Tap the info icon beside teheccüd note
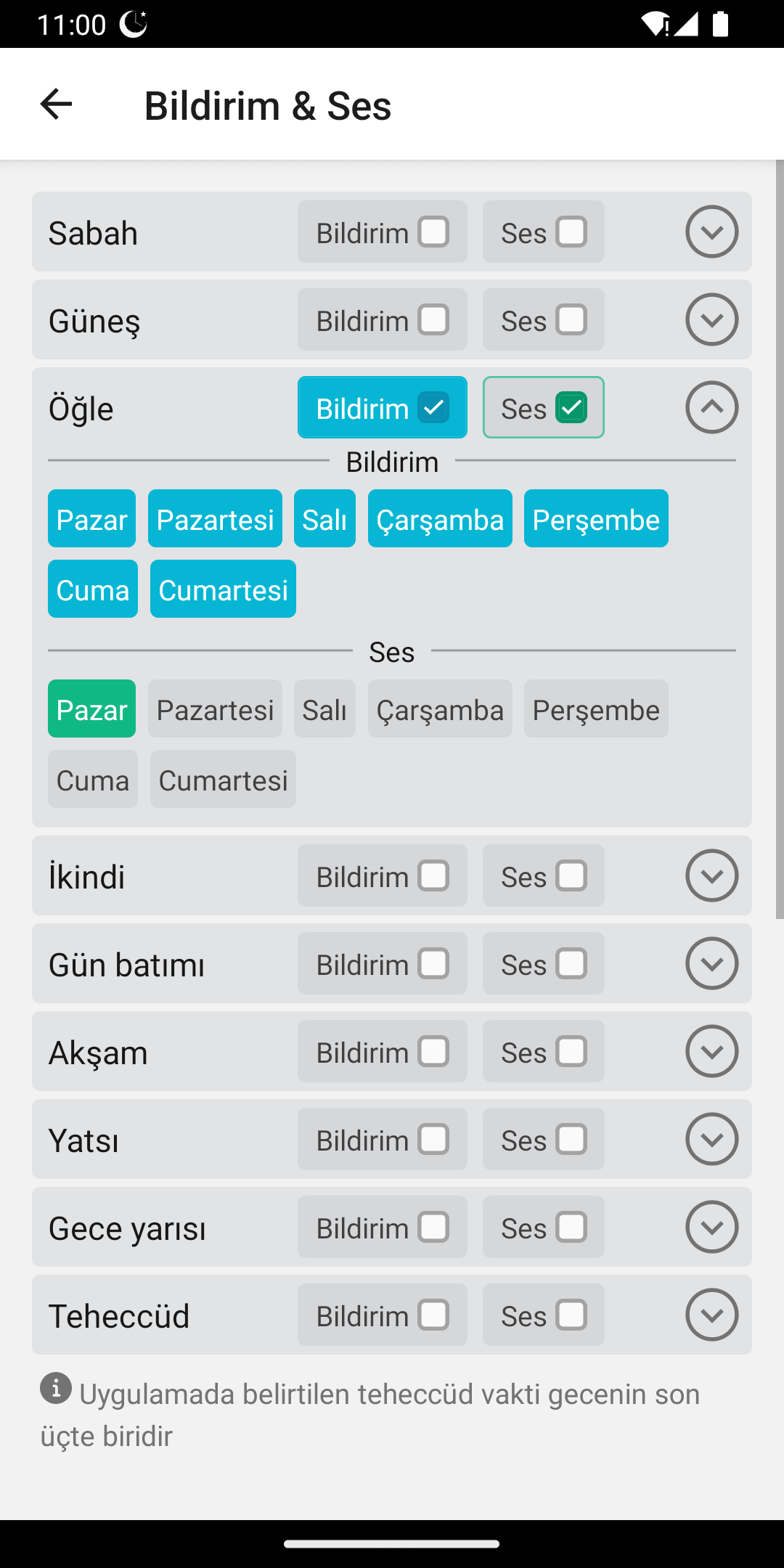 coord(56,1388)
